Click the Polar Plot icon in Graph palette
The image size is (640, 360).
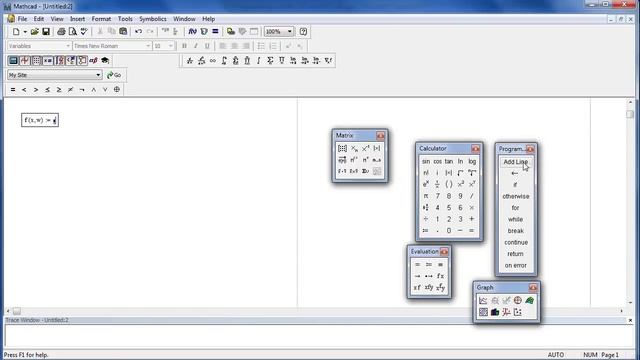[x=518, y=301]
